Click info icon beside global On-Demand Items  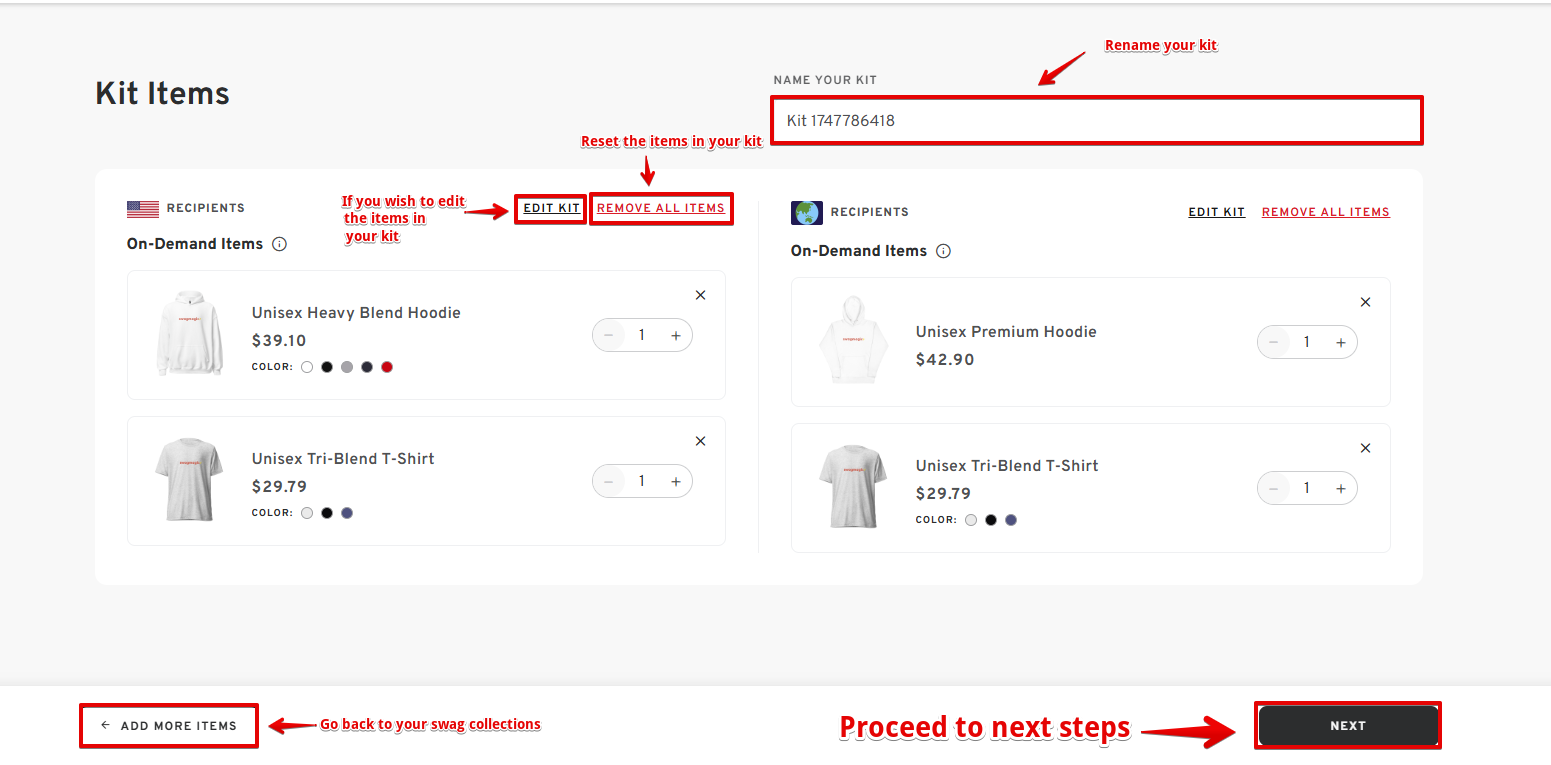click(x=943, y=251)
